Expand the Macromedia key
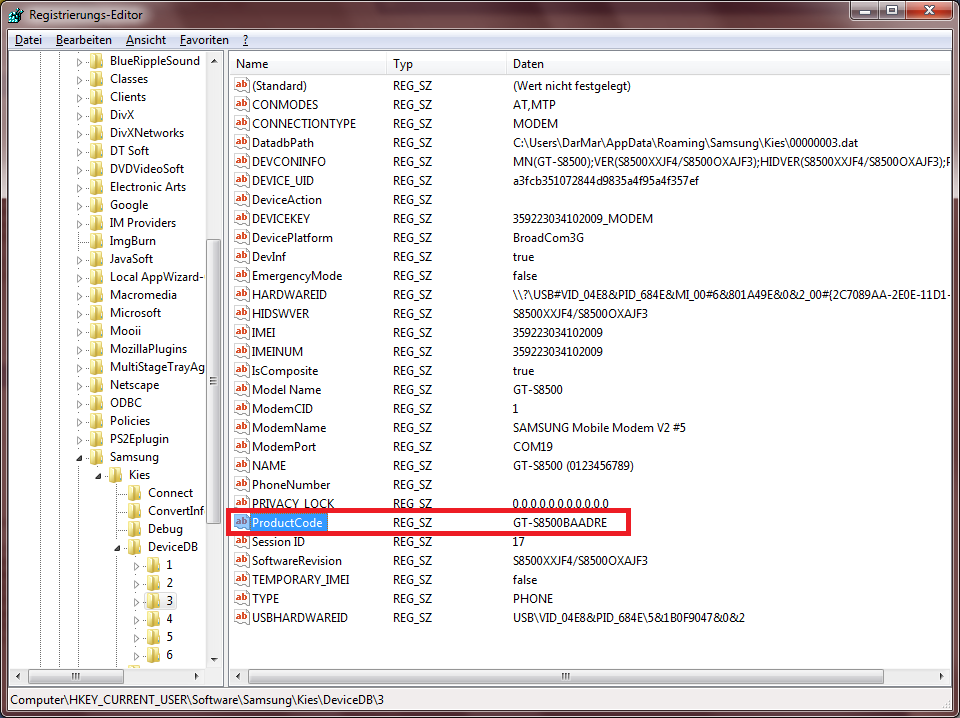 point(79,296)
